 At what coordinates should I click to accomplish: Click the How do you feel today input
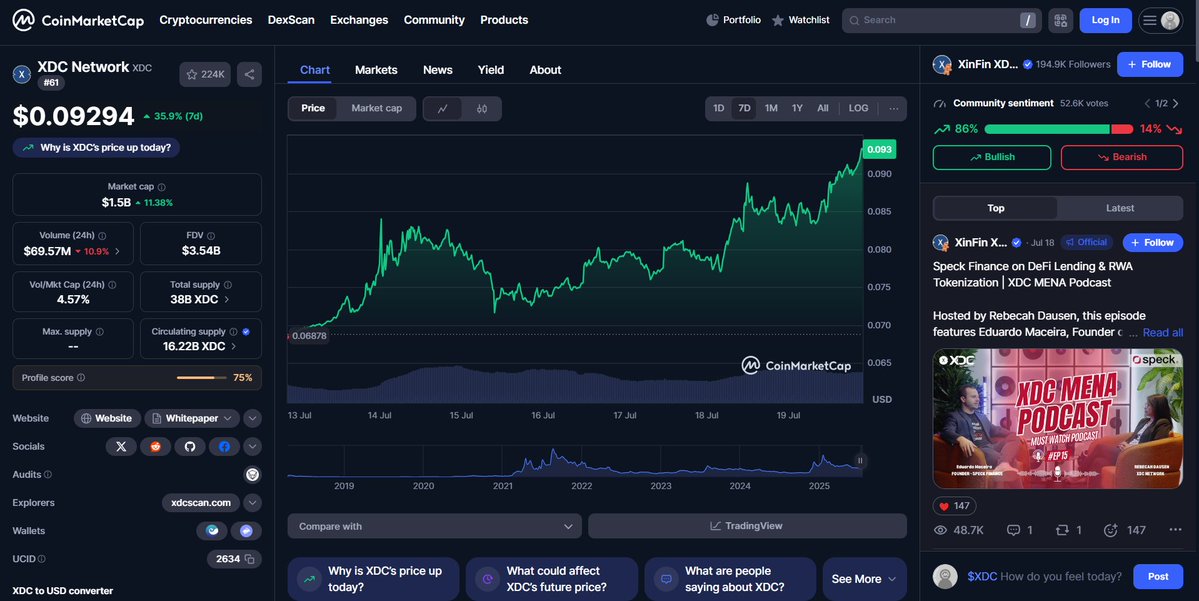1045,577
